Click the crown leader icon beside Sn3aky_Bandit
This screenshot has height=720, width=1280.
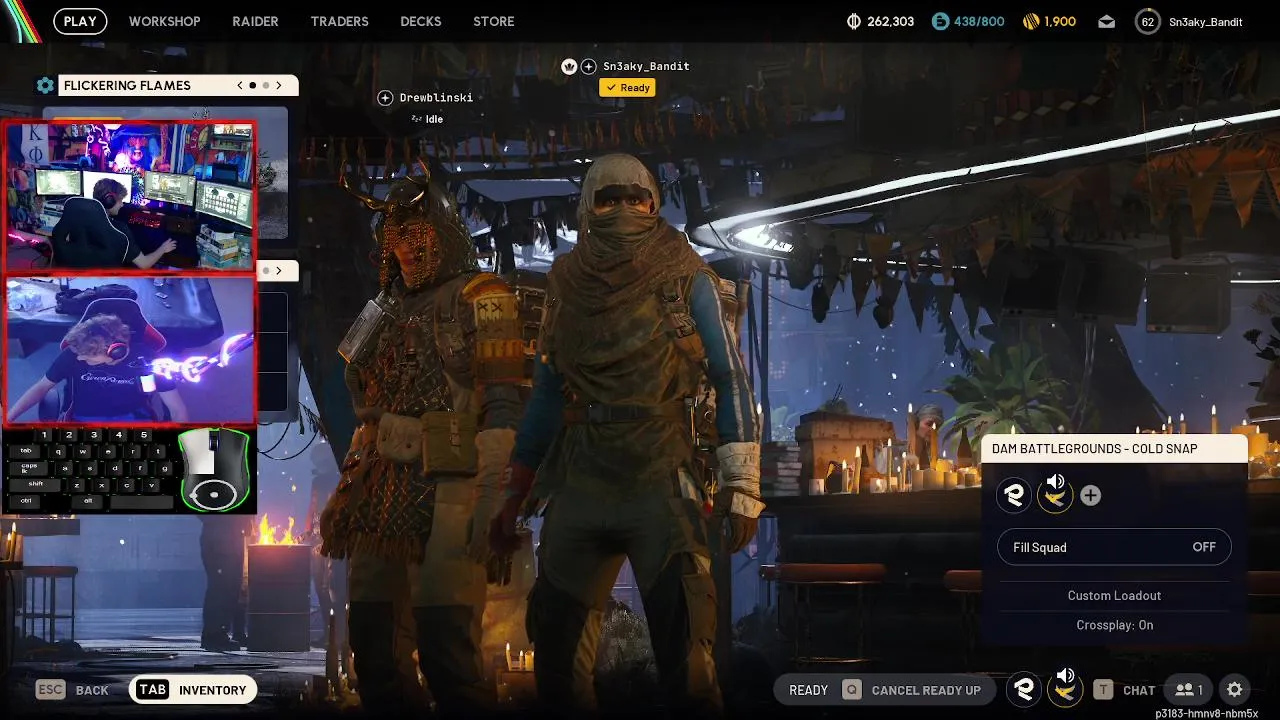tap(569, 66)
